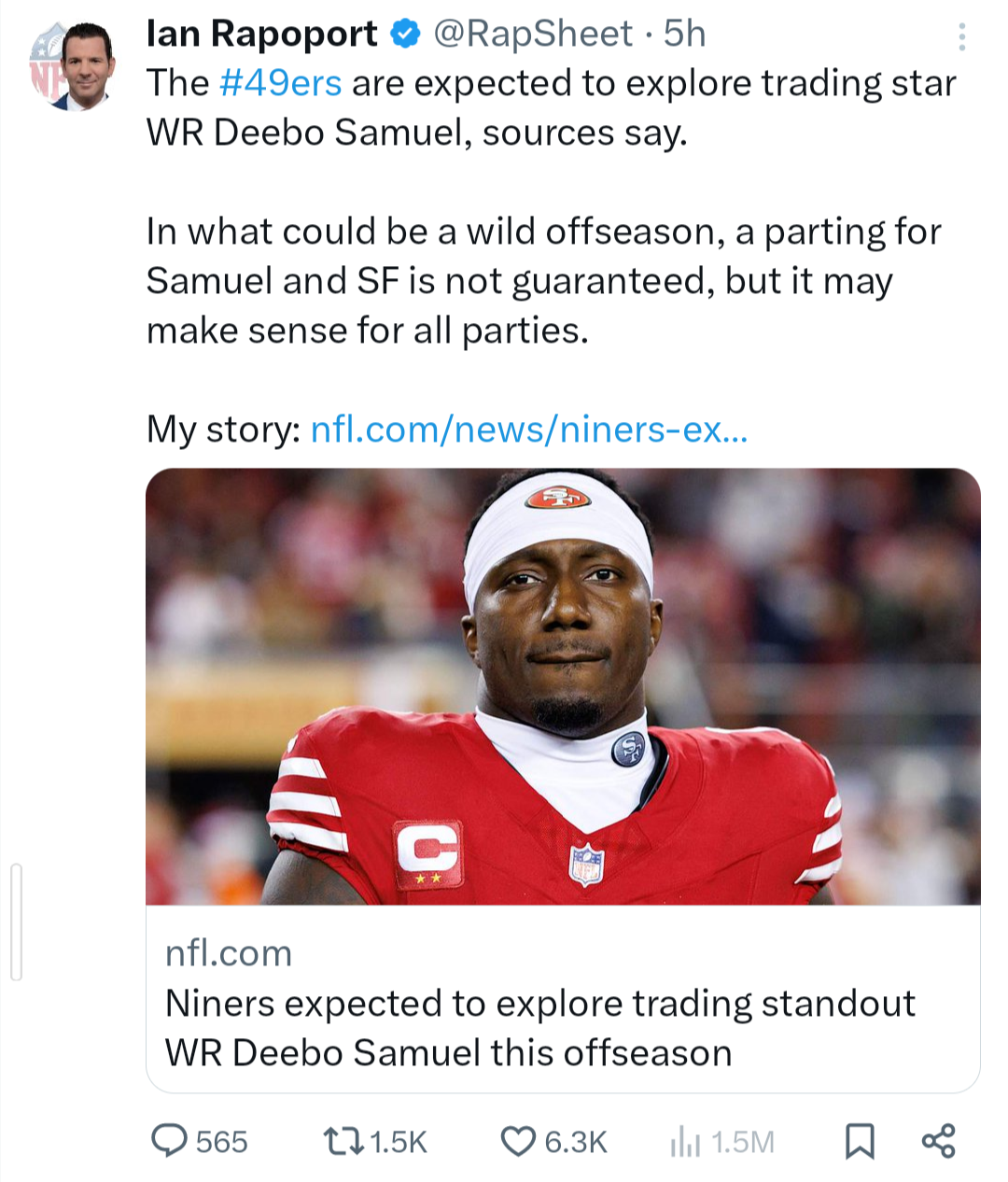Screen dimensions: 1008x1182
Task: Open the @RapSheet handle link
Action: (533, 35)
